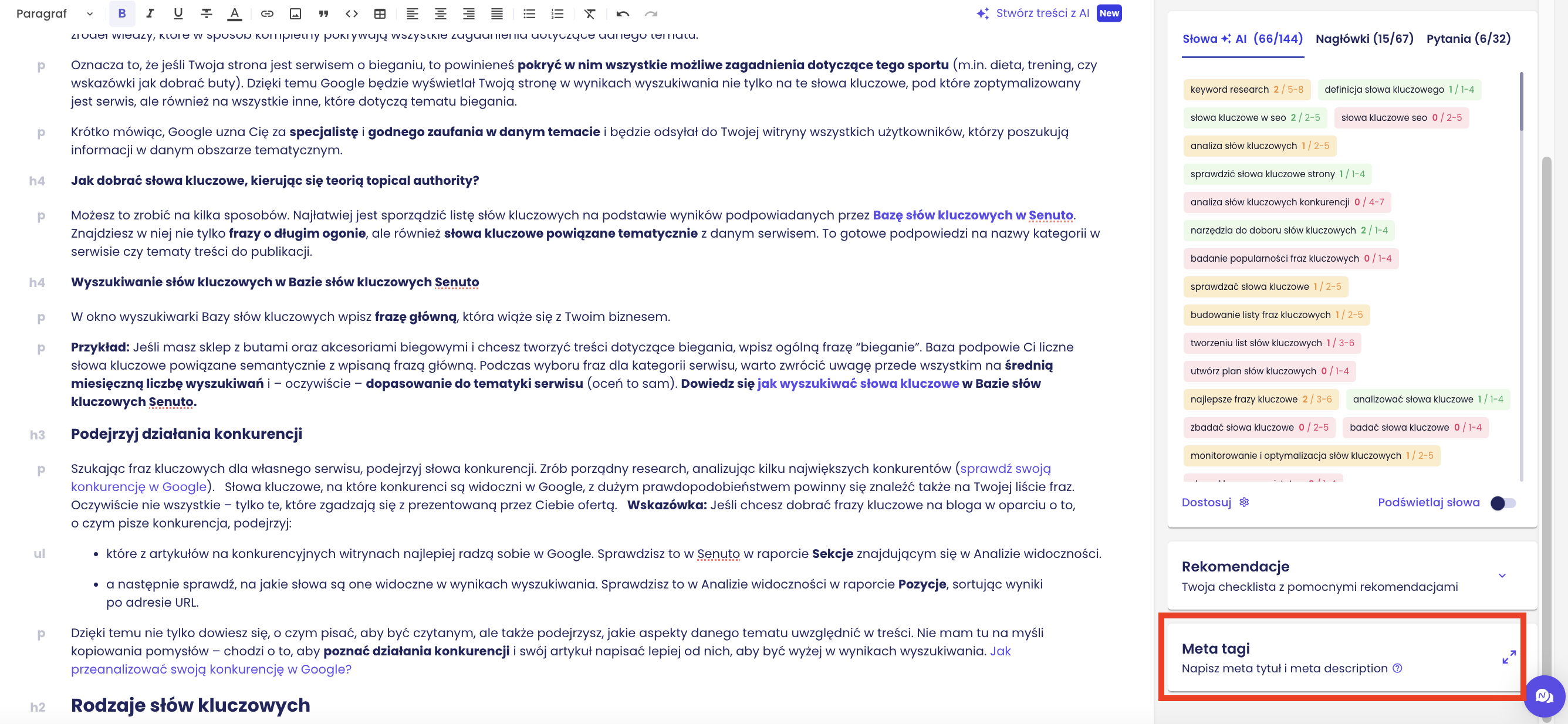
Task: Switch to the Nagłówki tab
Action: [x=1363, y=39]
